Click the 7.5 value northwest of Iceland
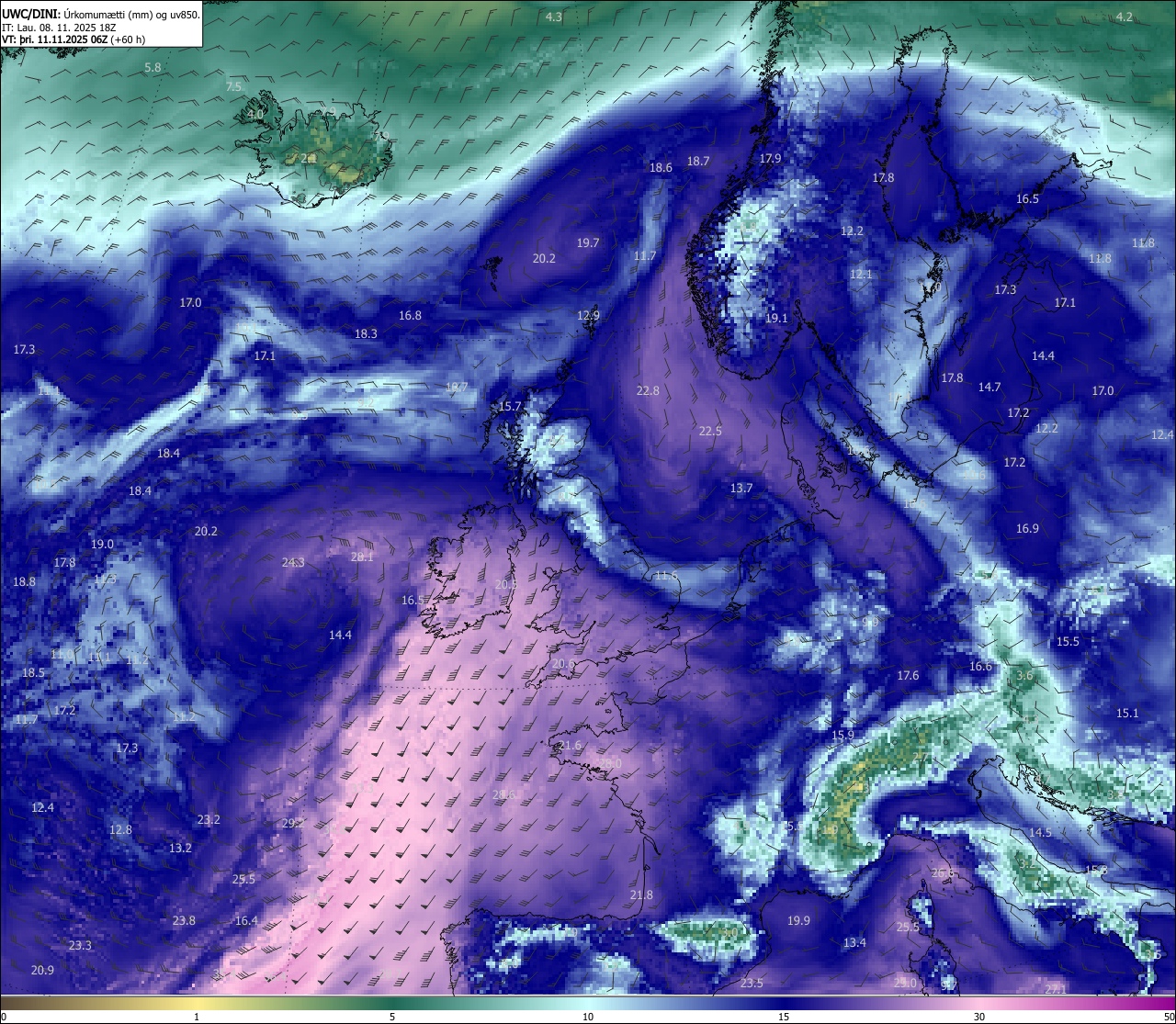 tap(233, 87)
